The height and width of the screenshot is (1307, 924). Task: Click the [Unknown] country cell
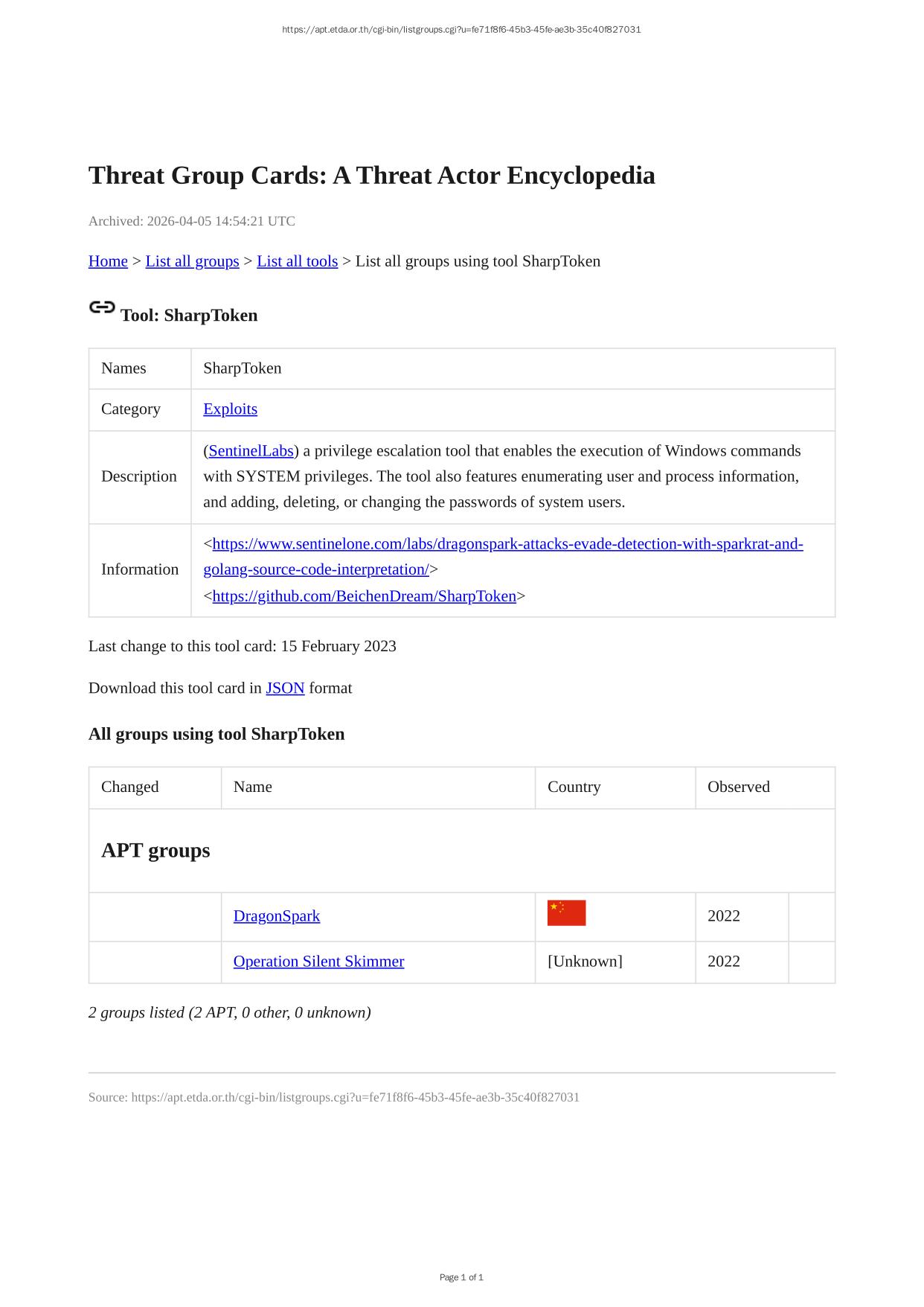pyautogui.click(x=585, y=962)
